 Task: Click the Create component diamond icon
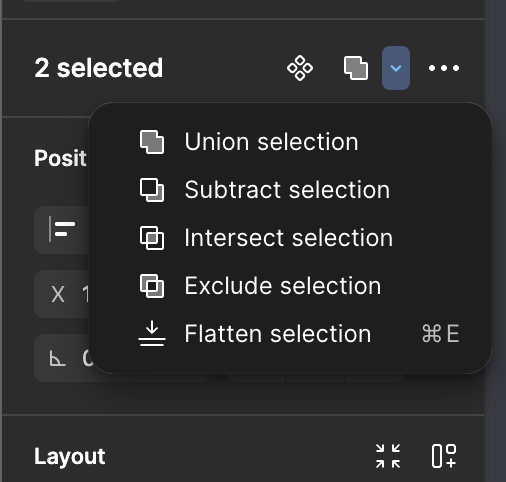[300, 68]
